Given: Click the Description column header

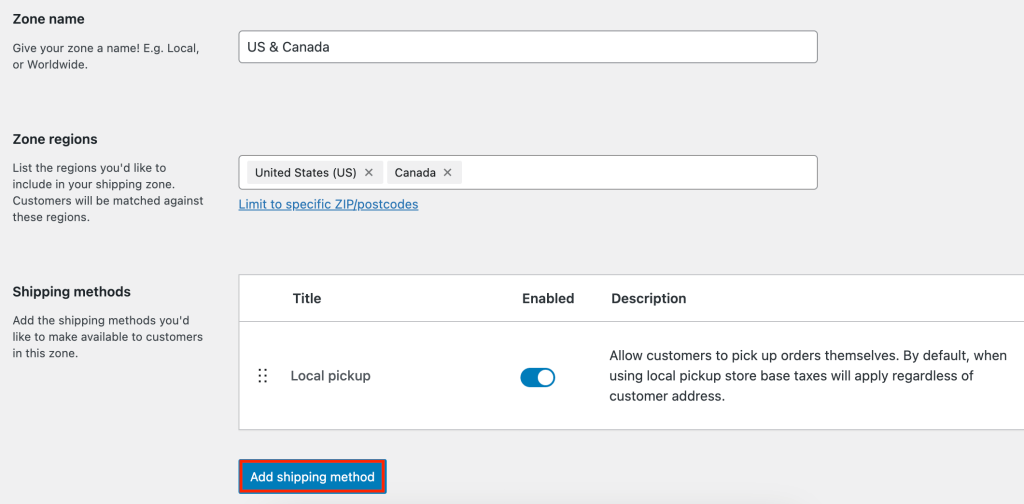Looking at the screenshot, I should (x=648, y=298).
